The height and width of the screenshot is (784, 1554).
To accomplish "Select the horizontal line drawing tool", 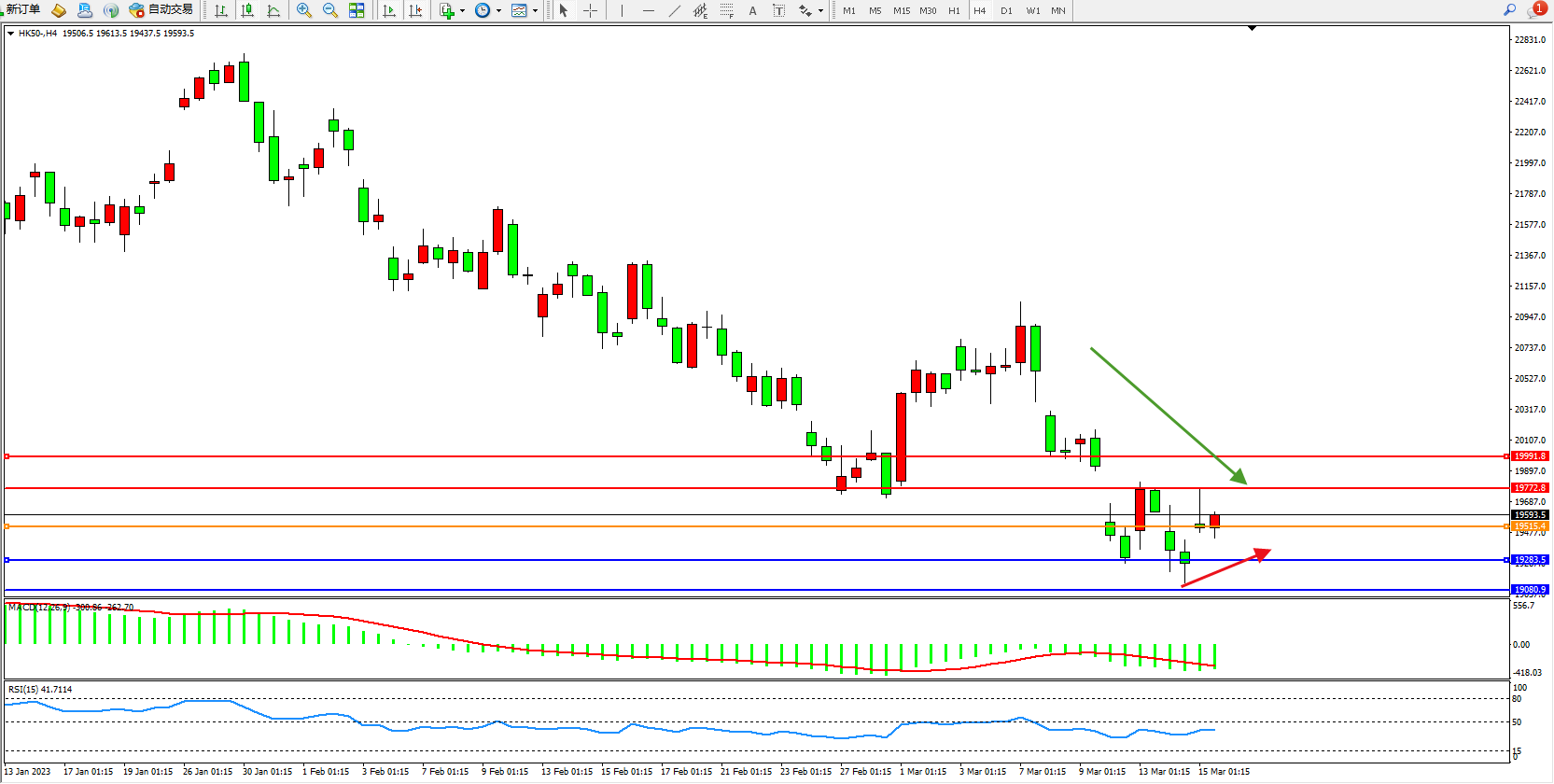I will coord(649,10).
